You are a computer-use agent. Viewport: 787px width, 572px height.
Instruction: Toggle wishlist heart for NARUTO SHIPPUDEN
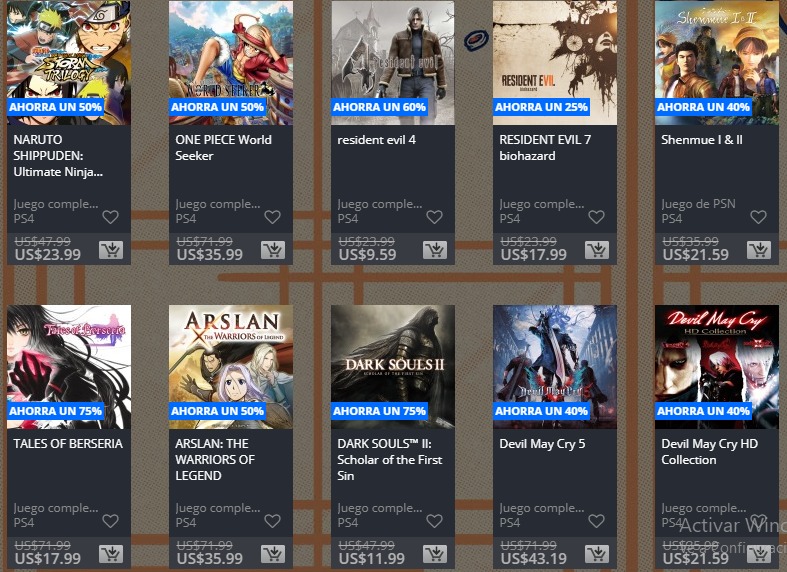click(110, 217)
